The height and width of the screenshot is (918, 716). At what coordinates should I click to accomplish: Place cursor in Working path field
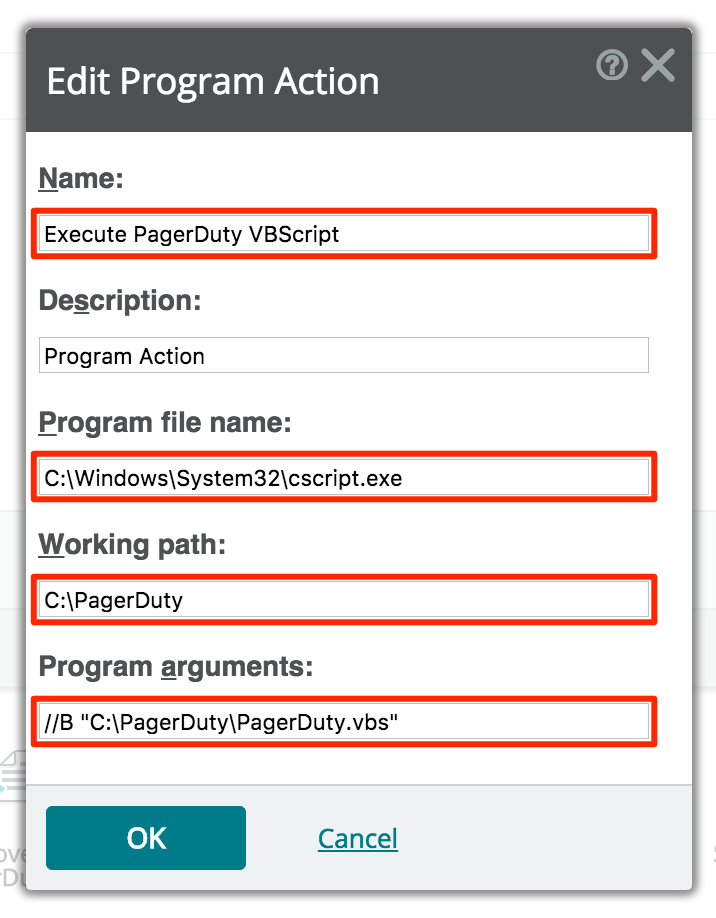(344, 600)
